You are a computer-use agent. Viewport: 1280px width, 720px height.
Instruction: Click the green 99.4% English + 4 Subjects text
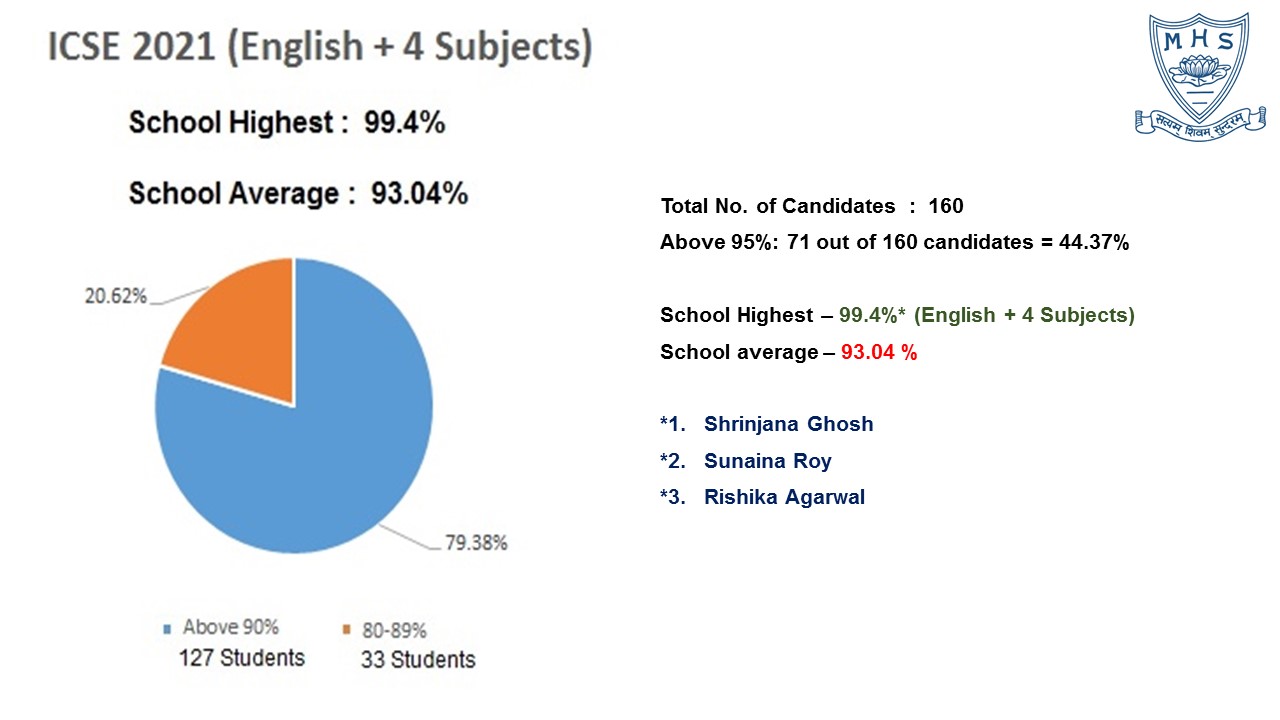click(987, 315)
